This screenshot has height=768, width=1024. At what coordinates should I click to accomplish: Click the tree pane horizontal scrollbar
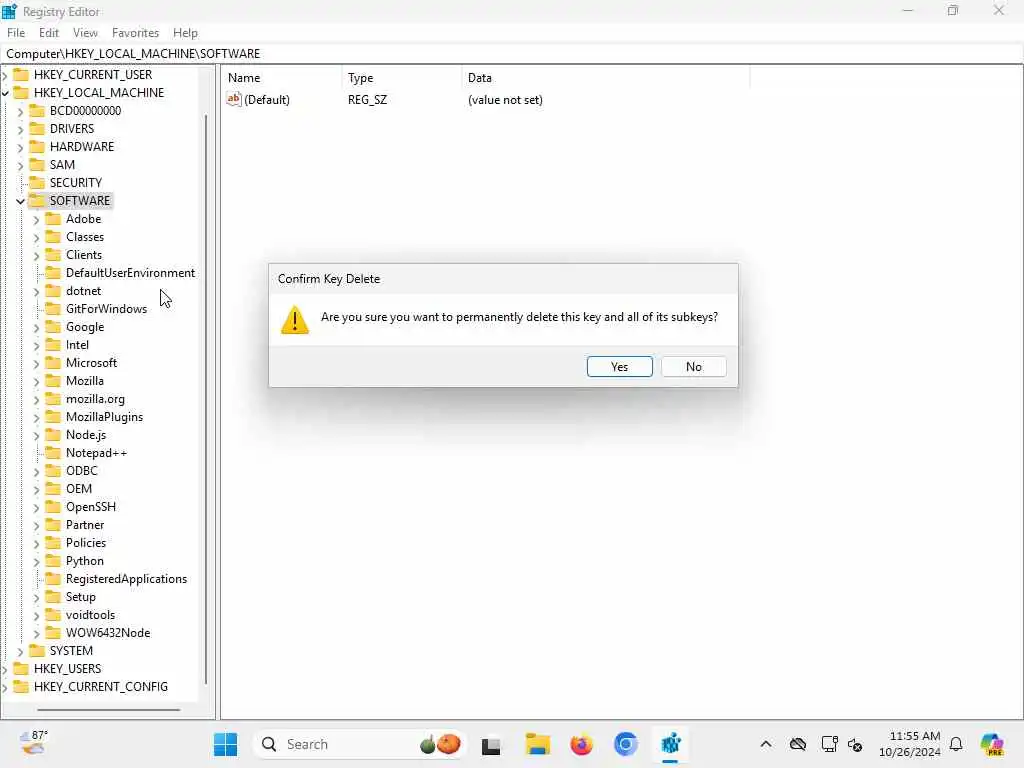(108, 709)
